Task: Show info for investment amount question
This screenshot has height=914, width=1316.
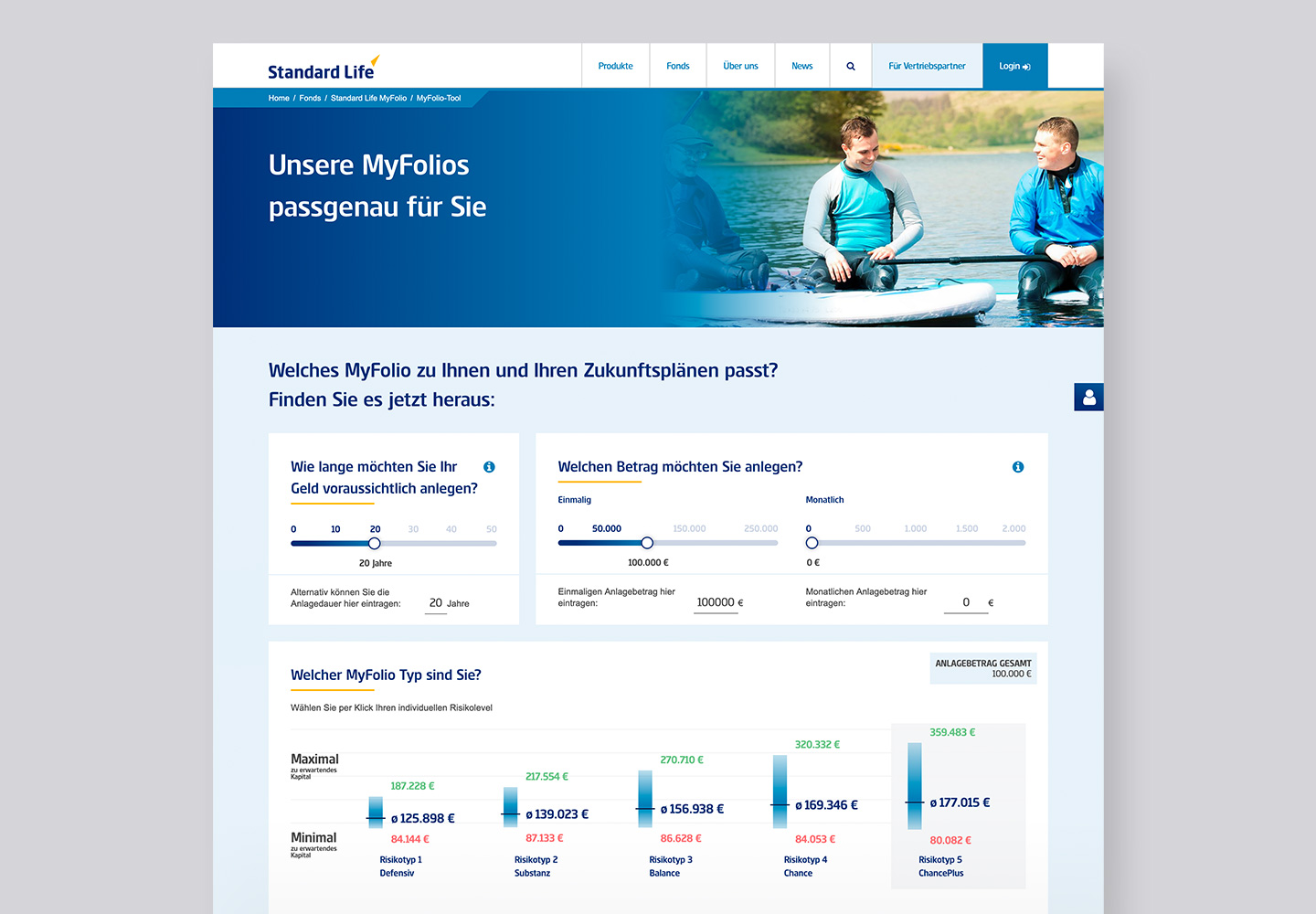Action: [1018, 467]
